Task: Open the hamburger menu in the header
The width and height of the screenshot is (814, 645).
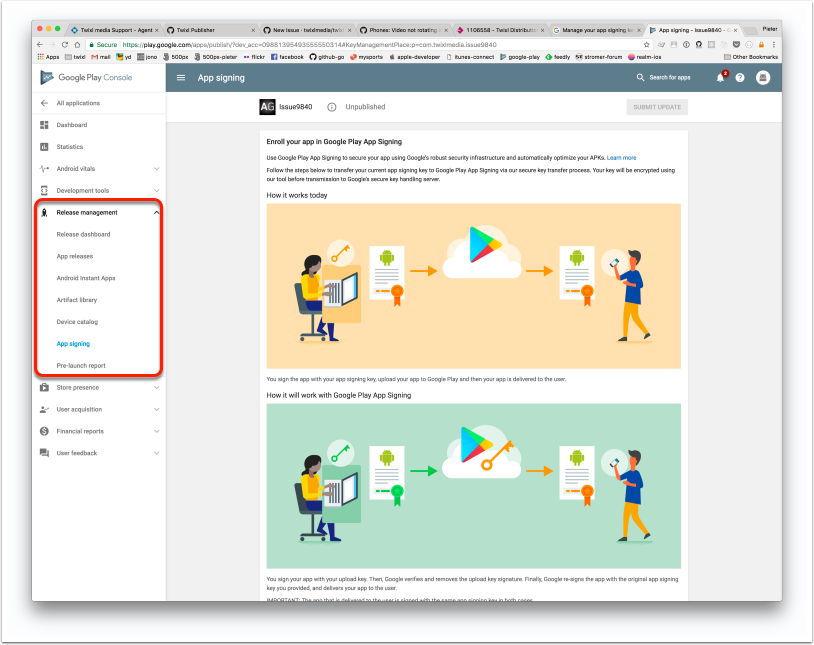Action: [x=181, y=78]
